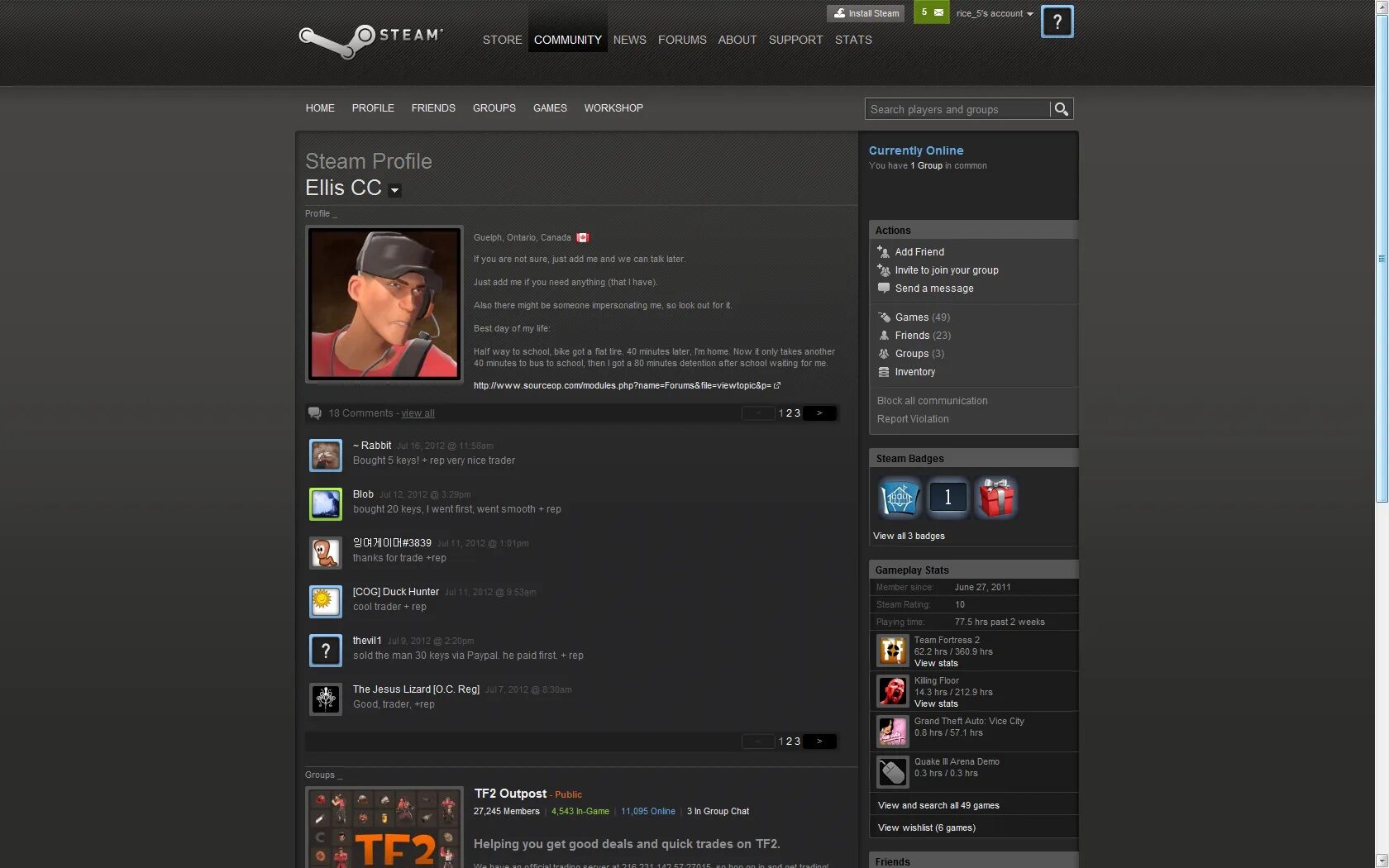Click the Inventory stack icon
This screenshot has width=1389, height=868.
[x=883, y=372]
